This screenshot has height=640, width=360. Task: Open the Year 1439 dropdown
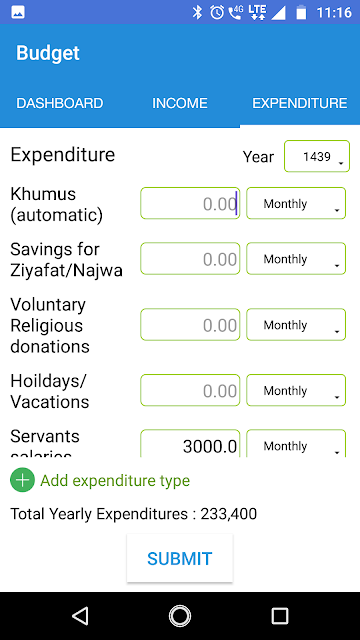tap(317, 156)
